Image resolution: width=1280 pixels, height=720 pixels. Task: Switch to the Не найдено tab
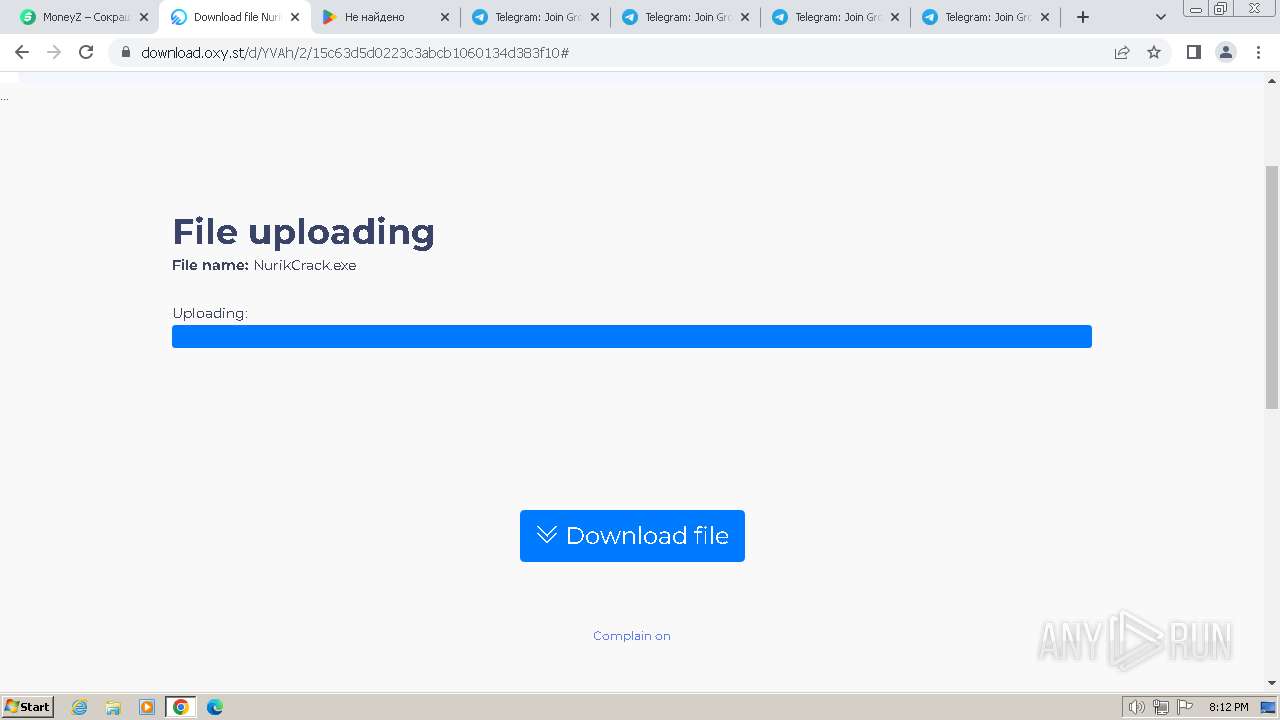click(x=385, y=17)
